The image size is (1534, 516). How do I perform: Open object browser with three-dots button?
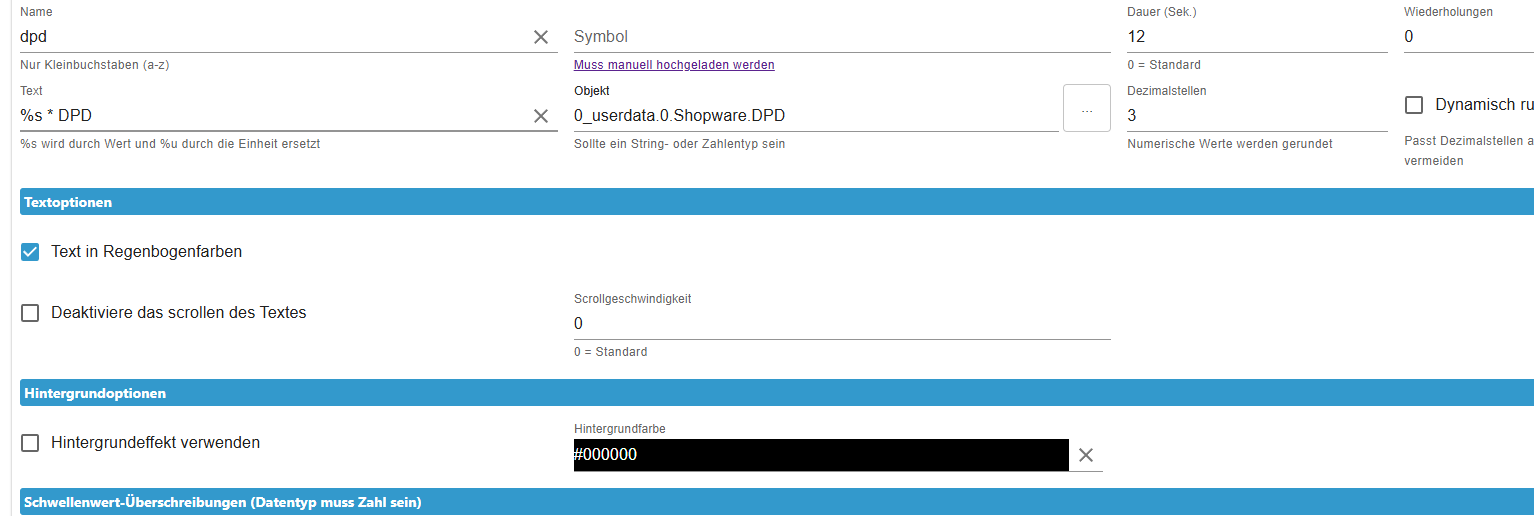pyautogui.click(x=1086, y=109)
